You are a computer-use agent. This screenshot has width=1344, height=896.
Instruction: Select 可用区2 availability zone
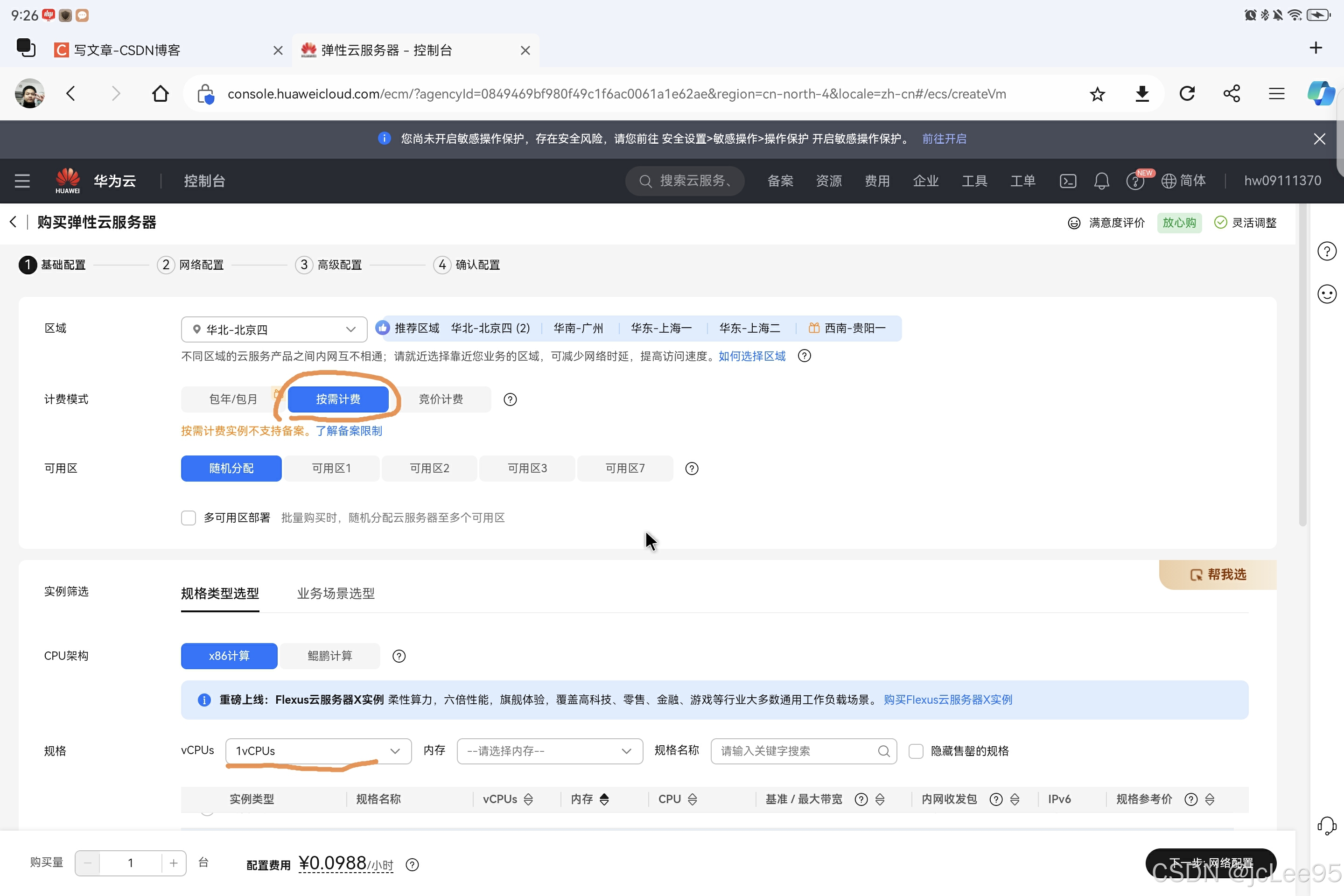point(429,469)
